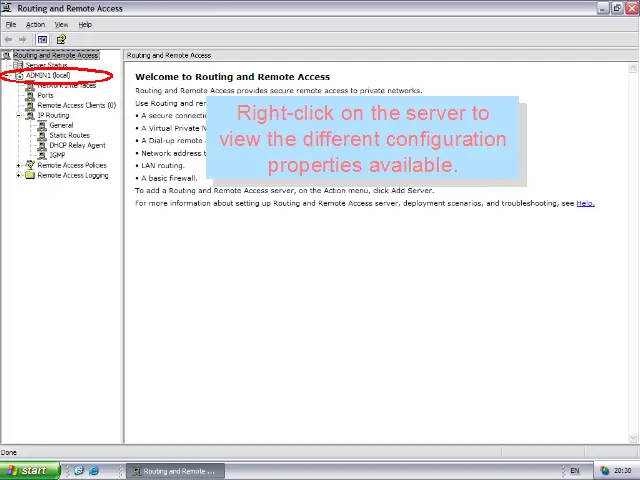This screenshot has width=640, height=480.
Task: Click the DHCP Relay Agent node icon
Action: [x=42, y=145]
